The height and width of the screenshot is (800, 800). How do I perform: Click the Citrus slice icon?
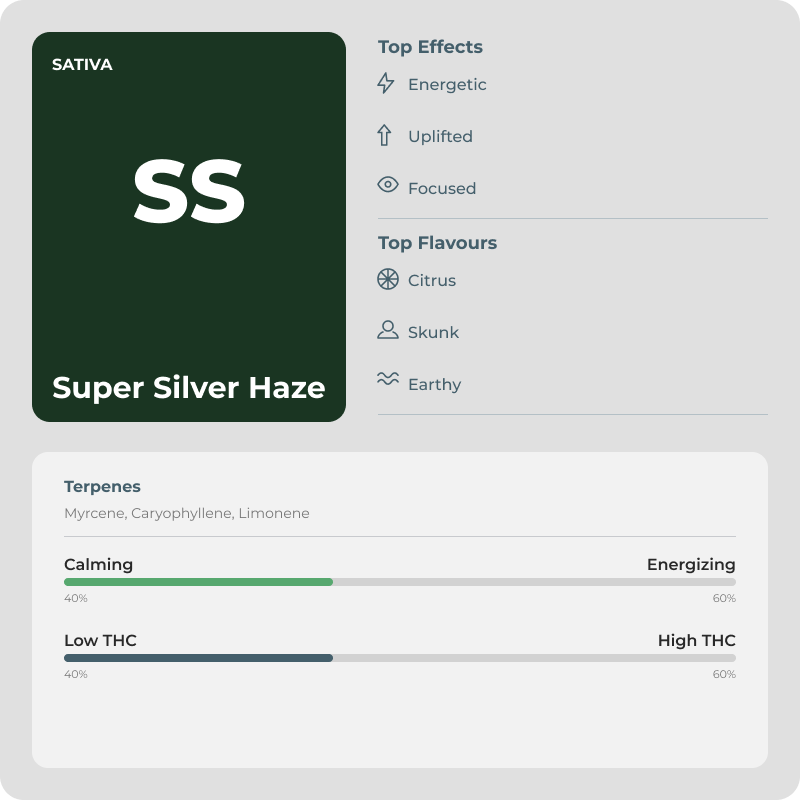coord(388,280)
